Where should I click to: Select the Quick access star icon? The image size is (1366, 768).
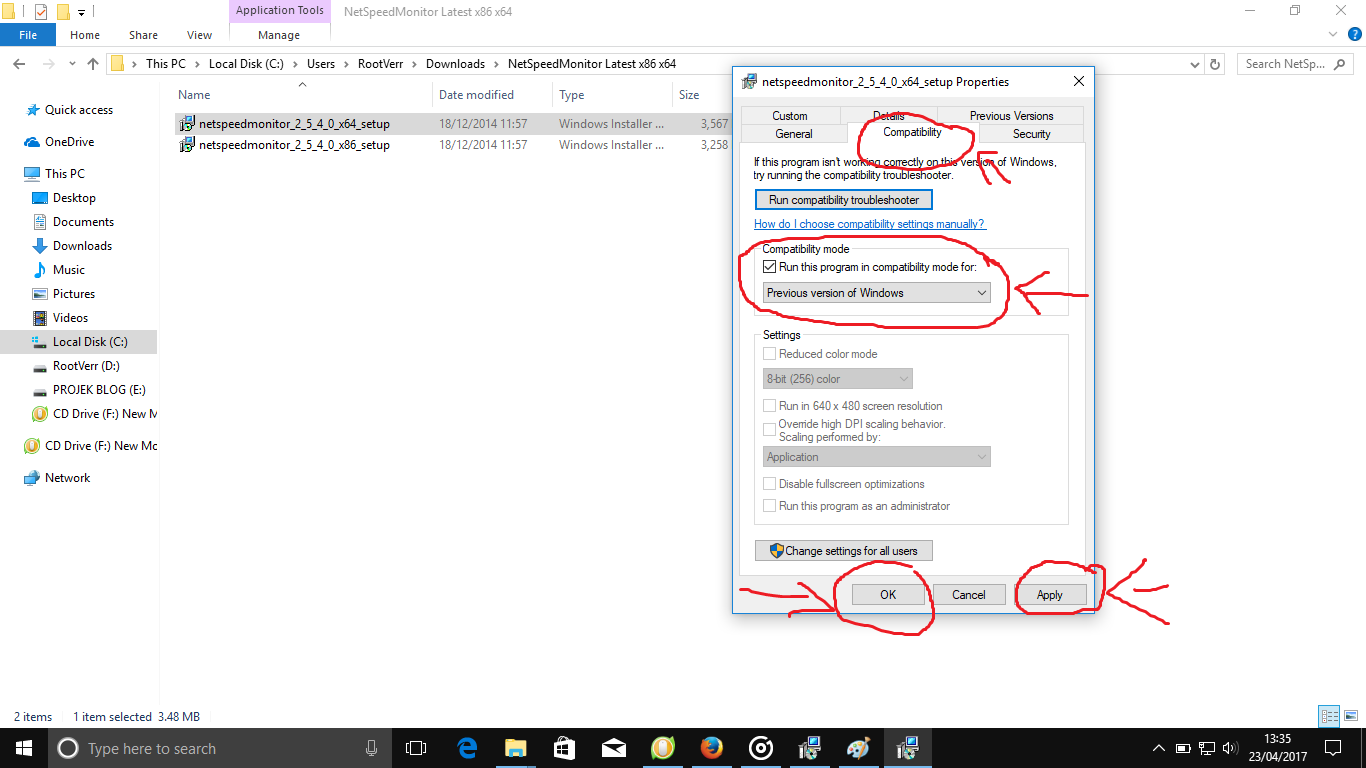(x=33, y=110)
